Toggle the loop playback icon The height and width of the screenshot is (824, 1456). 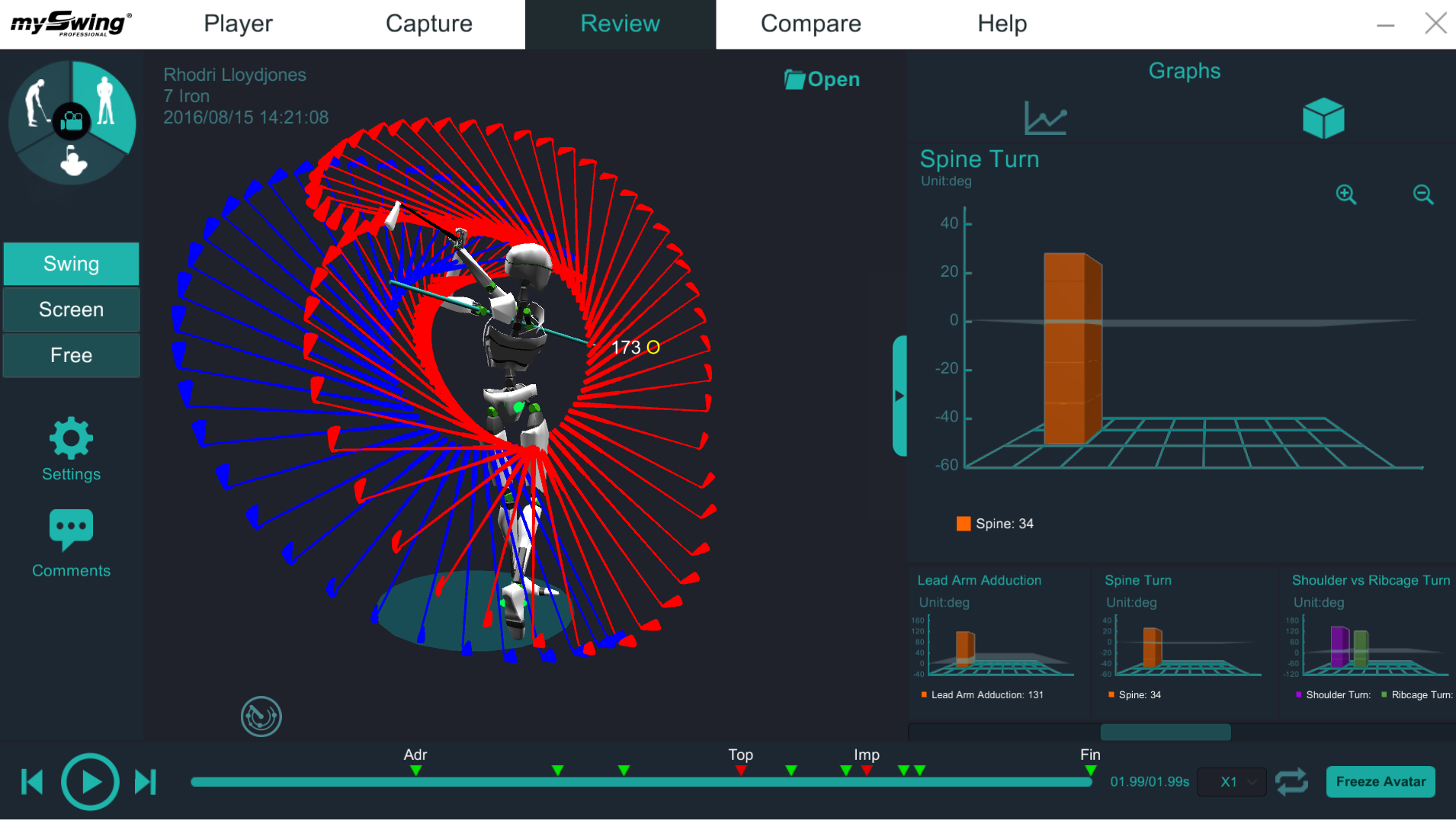pyautogui.click(x=1291, y=782)
